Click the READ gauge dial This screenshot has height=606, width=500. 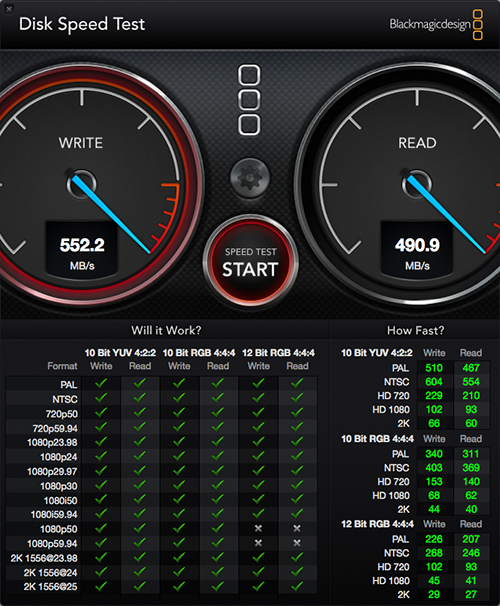click(417, 184)
